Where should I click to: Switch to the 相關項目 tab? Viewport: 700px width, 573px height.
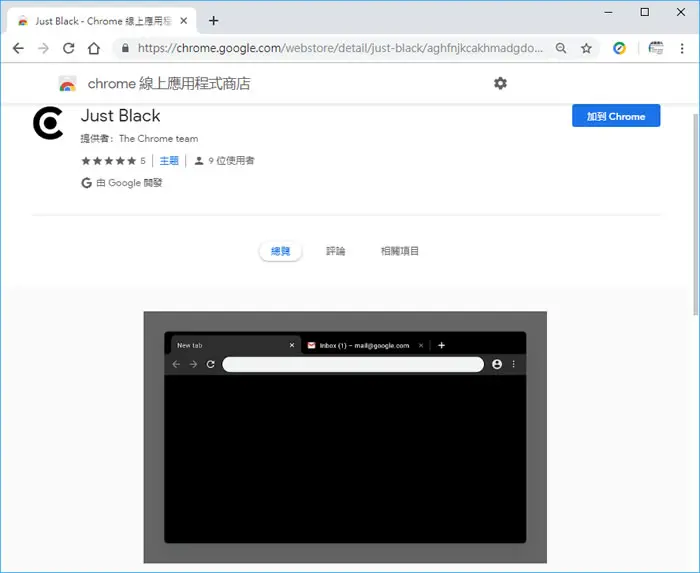point(400,251)
